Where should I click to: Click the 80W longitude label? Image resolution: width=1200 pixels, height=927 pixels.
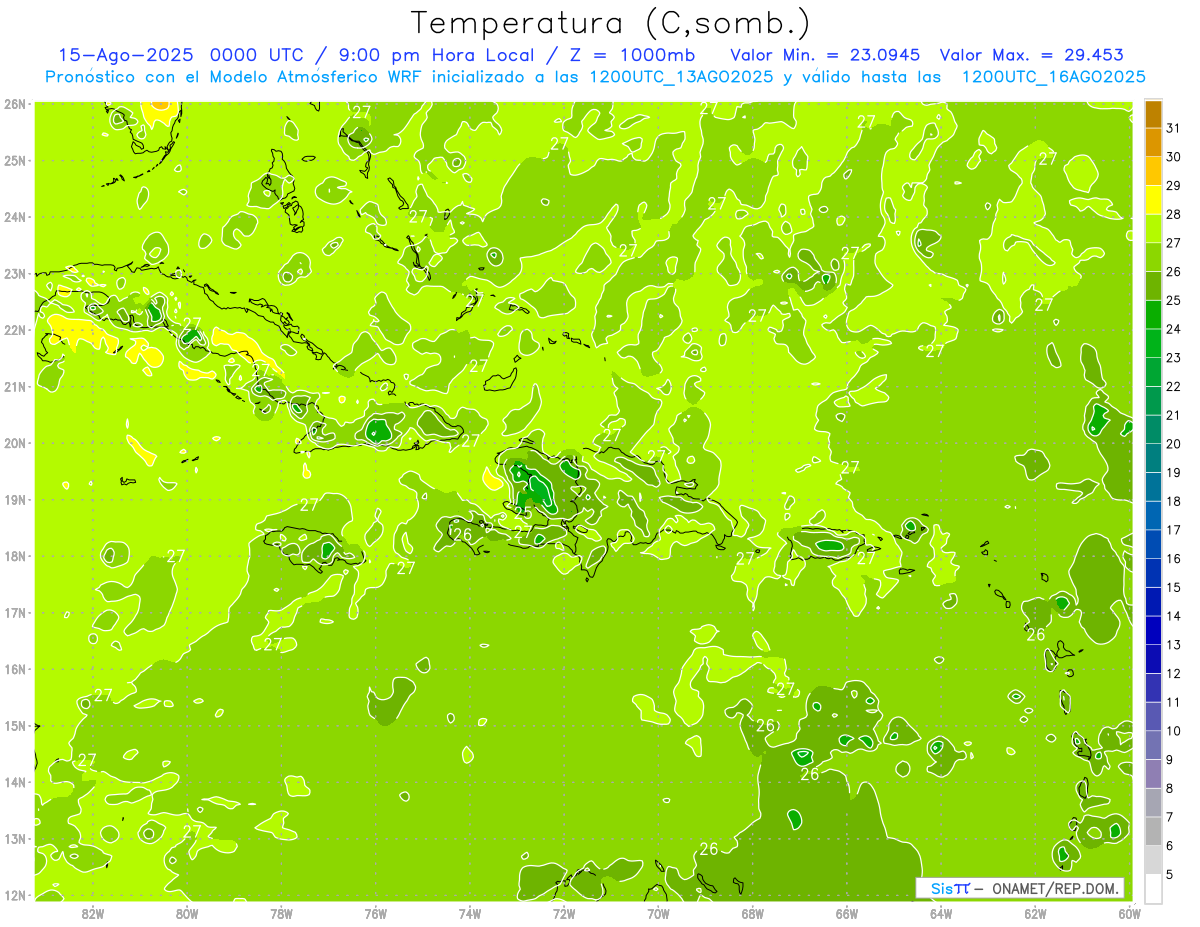[x=187, y=913]
